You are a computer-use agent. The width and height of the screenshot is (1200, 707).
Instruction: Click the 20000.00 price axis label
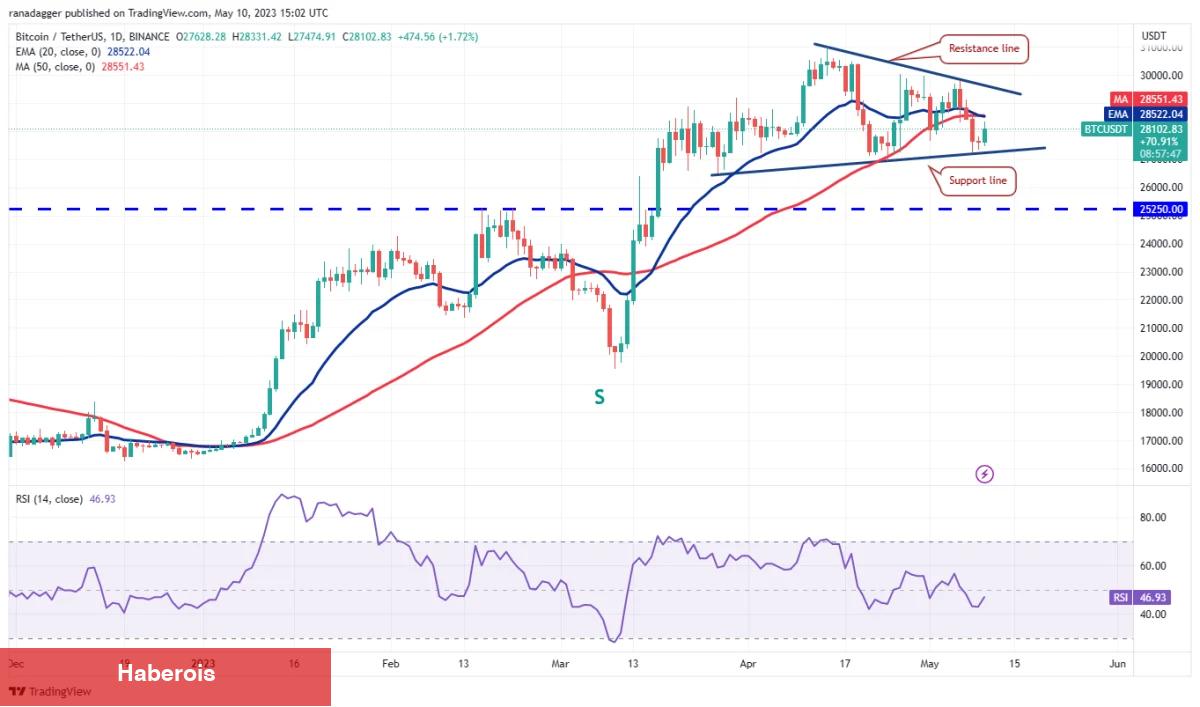pyautogui.click(x=1160, y=356)
